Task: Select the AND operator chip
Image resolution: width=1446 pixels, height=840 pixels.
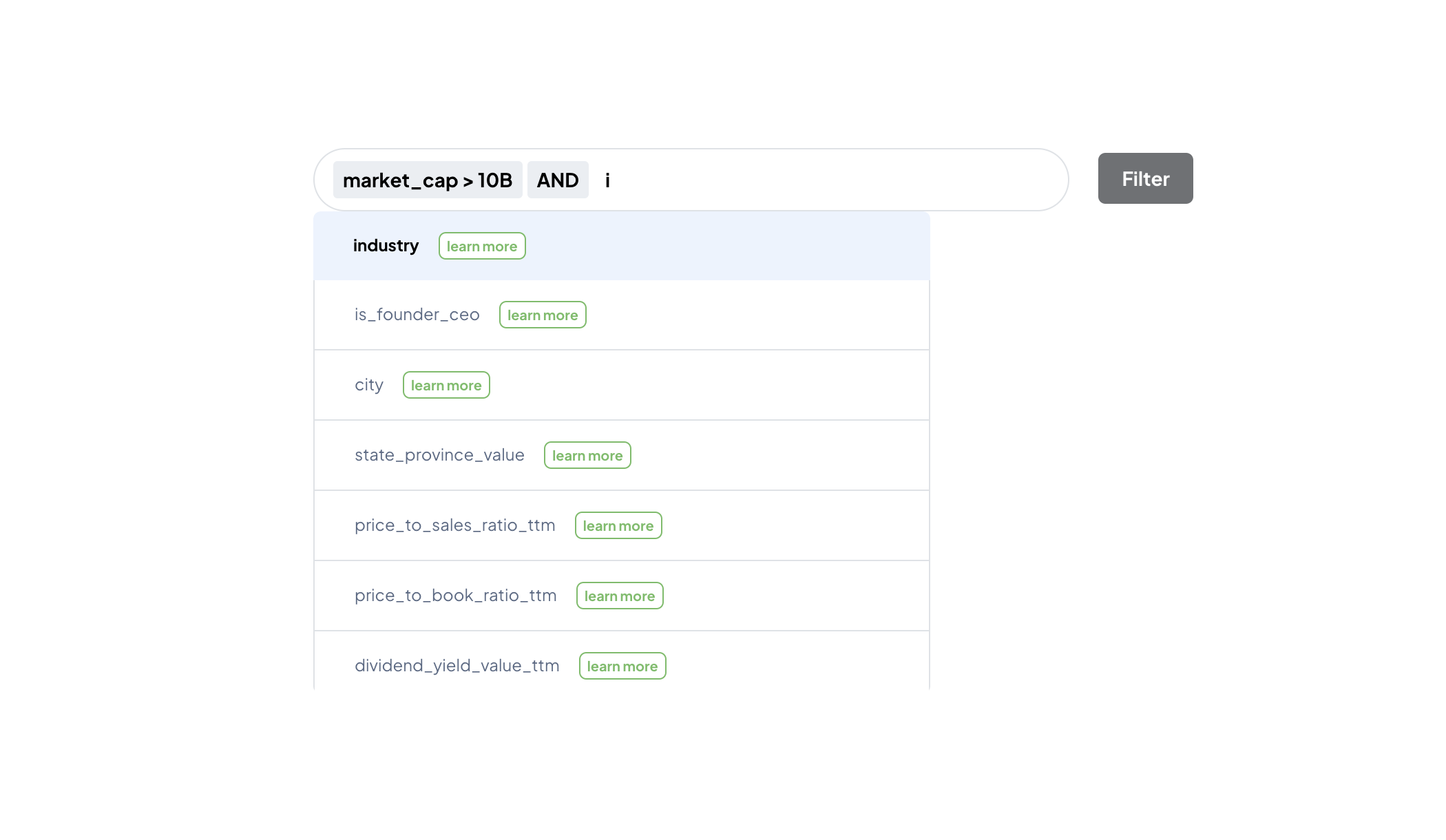Action: point(558,180)
